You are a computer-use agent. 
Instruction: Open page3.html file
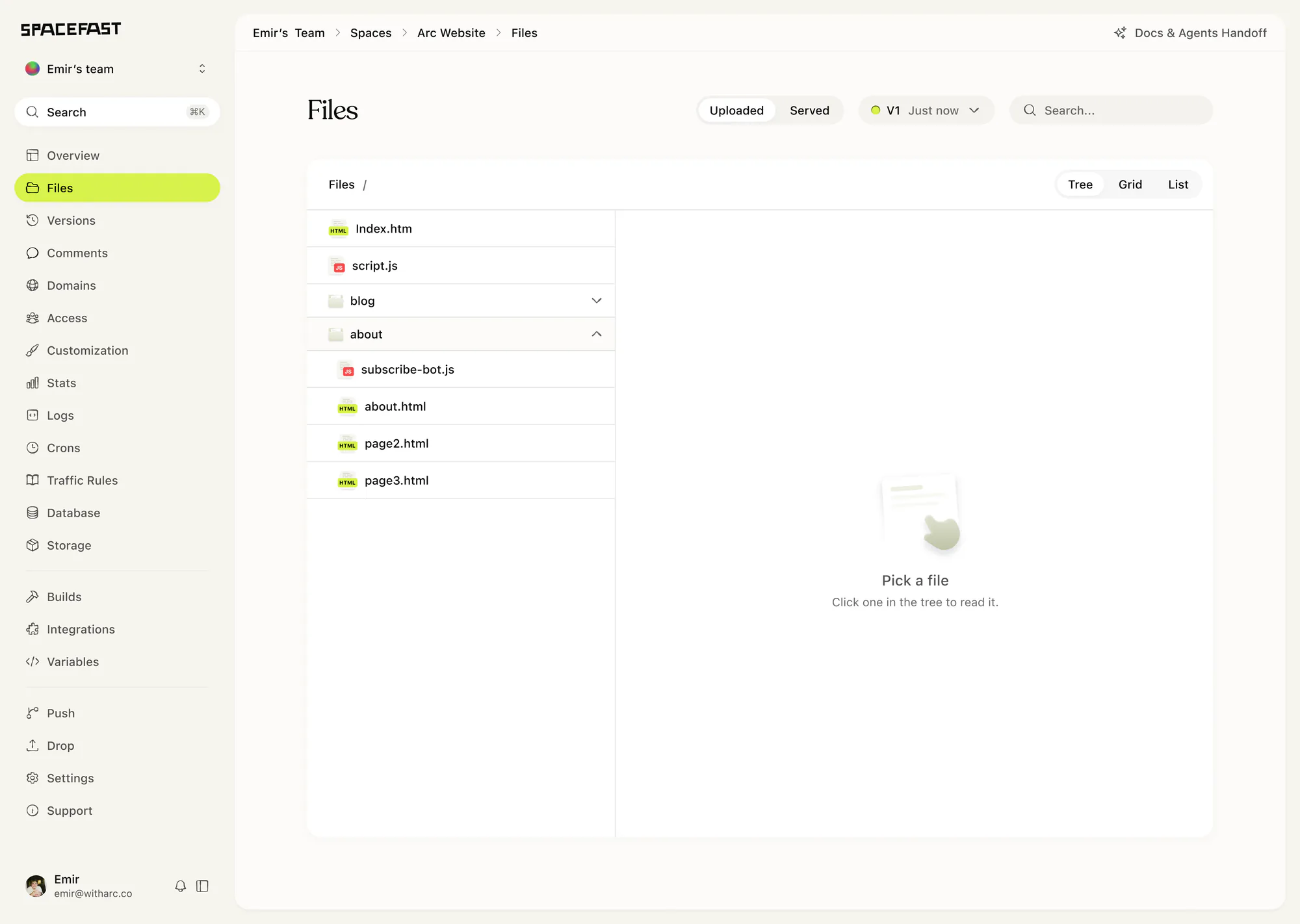click(x=461, y=481)
